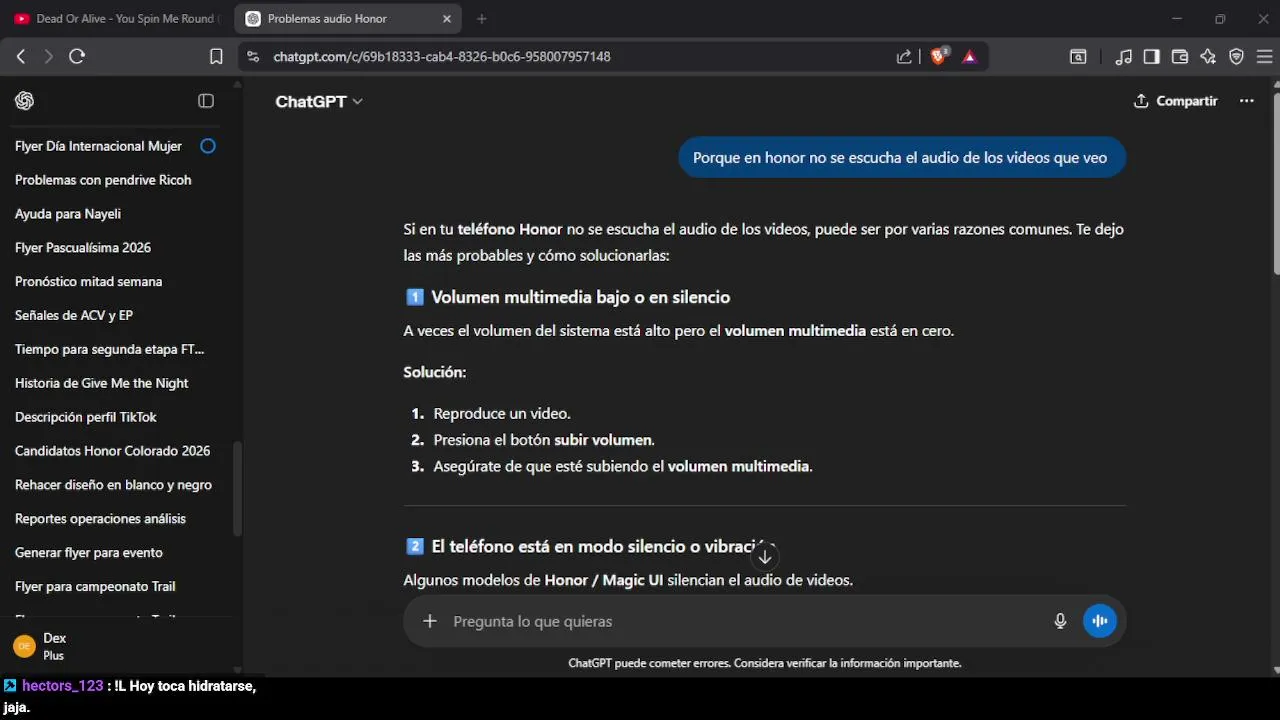Open the browser hamburger menu

click(x=1264, y=57)
